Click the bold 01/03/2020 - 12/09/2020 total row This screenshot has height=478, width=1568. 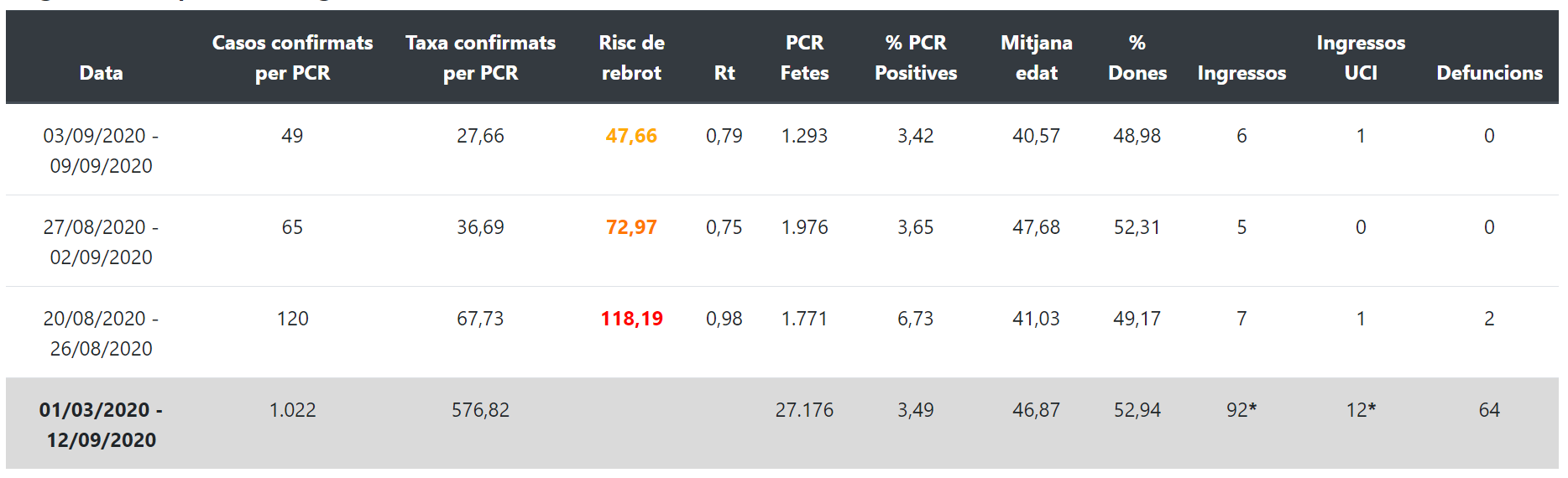point(782,423)
